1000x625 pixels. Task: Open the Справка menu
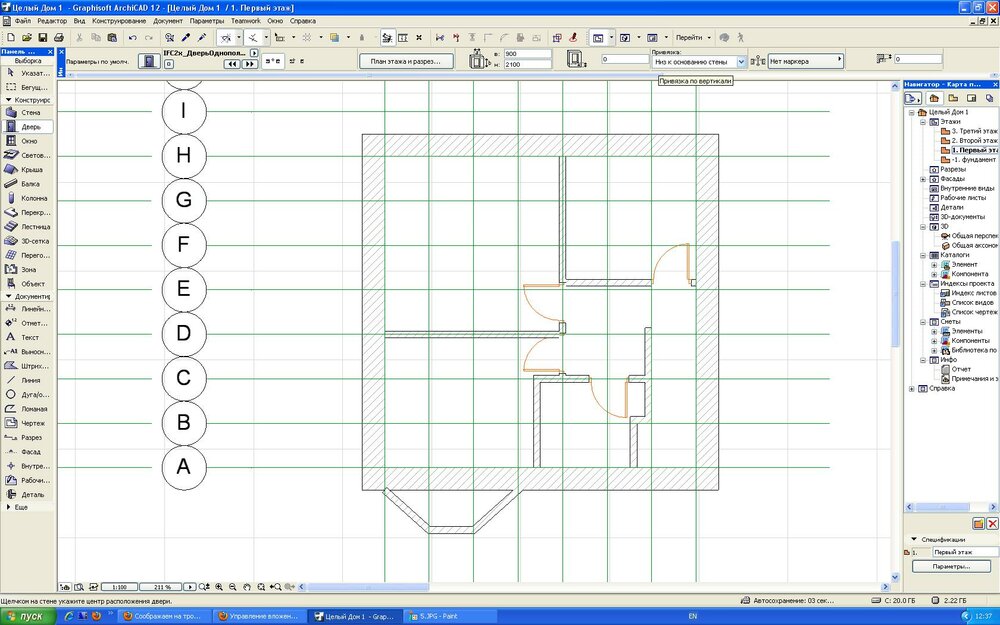click(x=302, y=21)
